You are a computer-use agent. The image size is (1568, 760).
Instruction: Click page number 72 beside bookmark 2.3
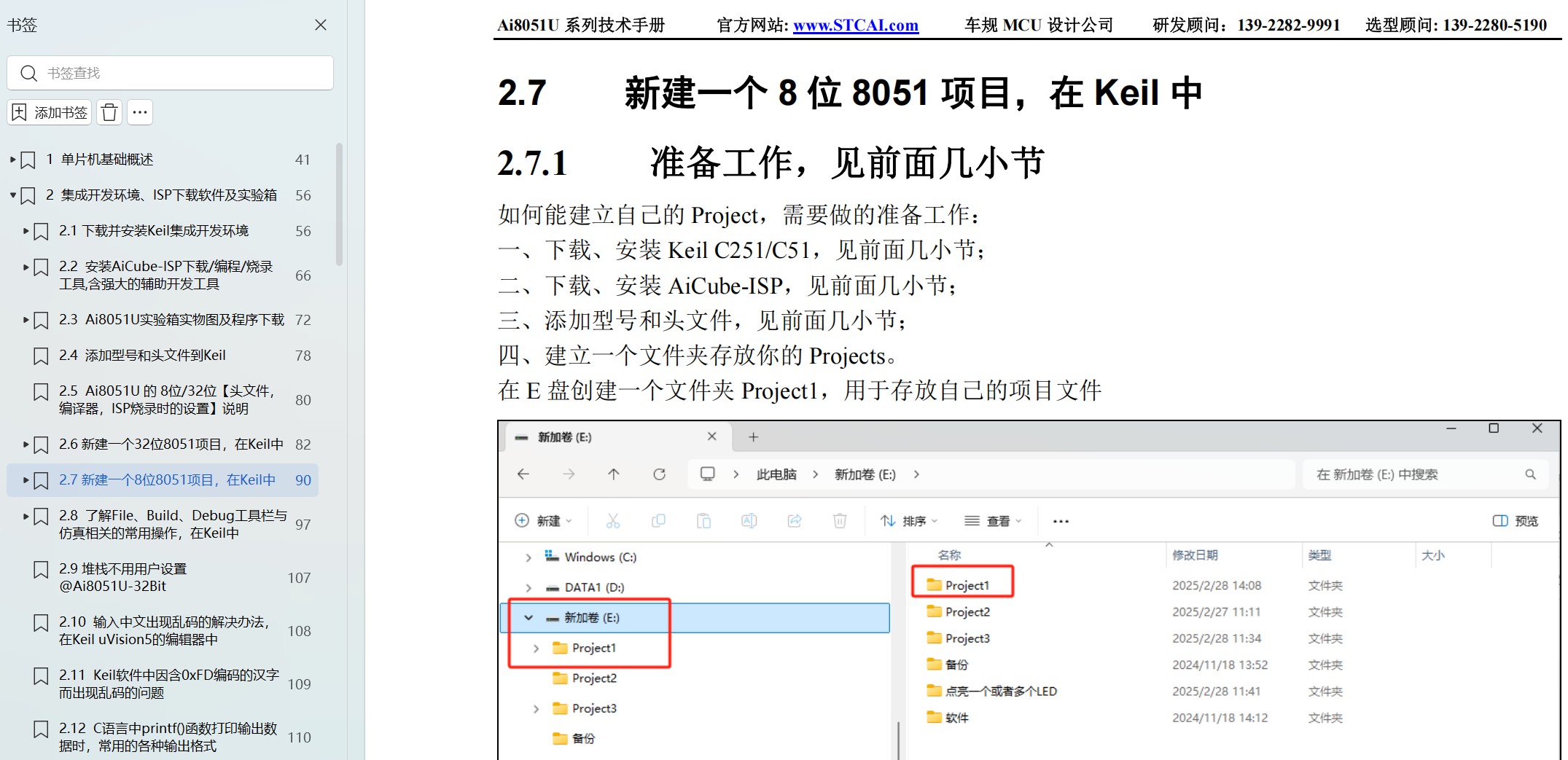[303, 320]
